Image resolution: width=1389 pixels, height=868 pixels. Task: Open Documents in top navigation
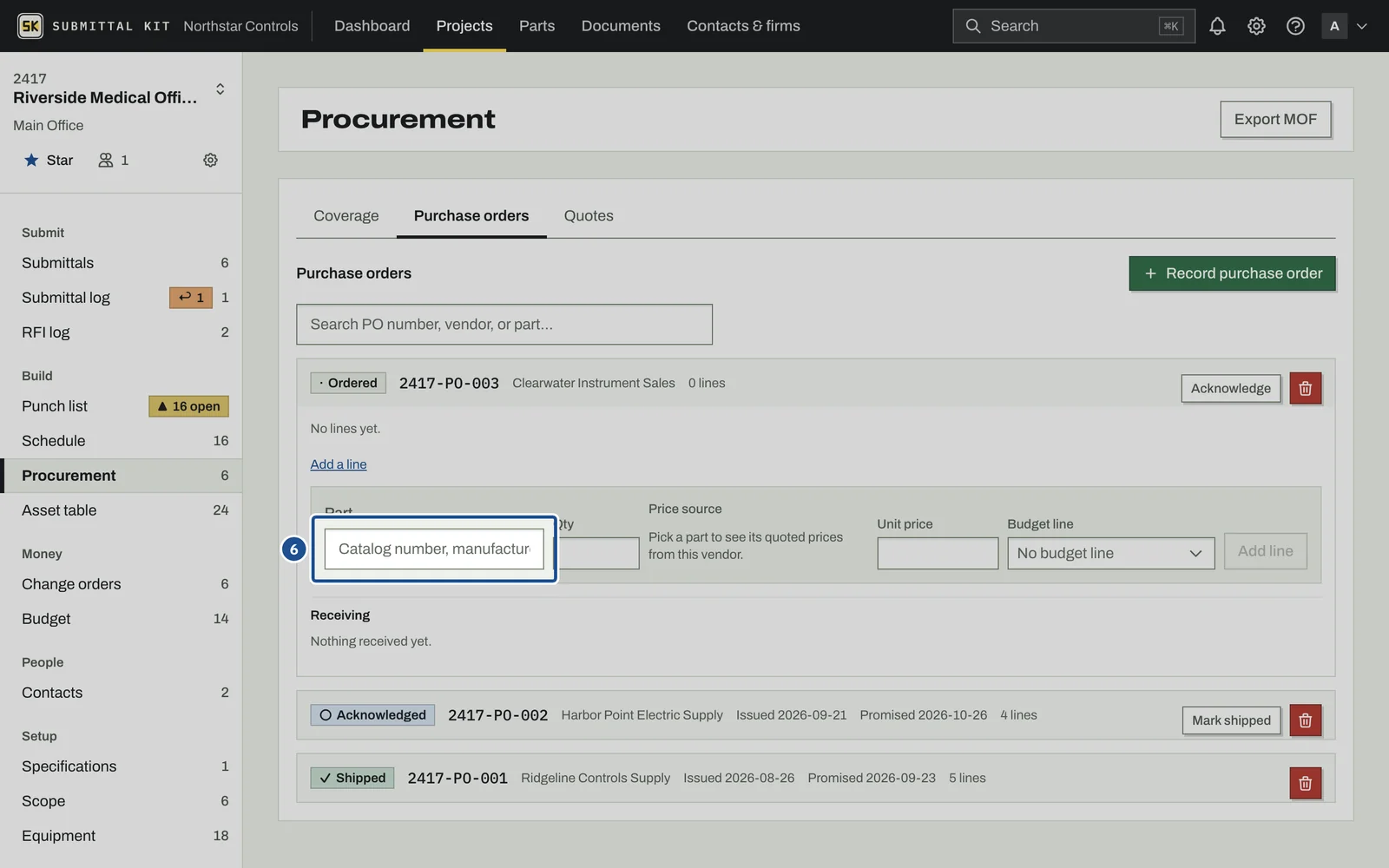[621, 26]
